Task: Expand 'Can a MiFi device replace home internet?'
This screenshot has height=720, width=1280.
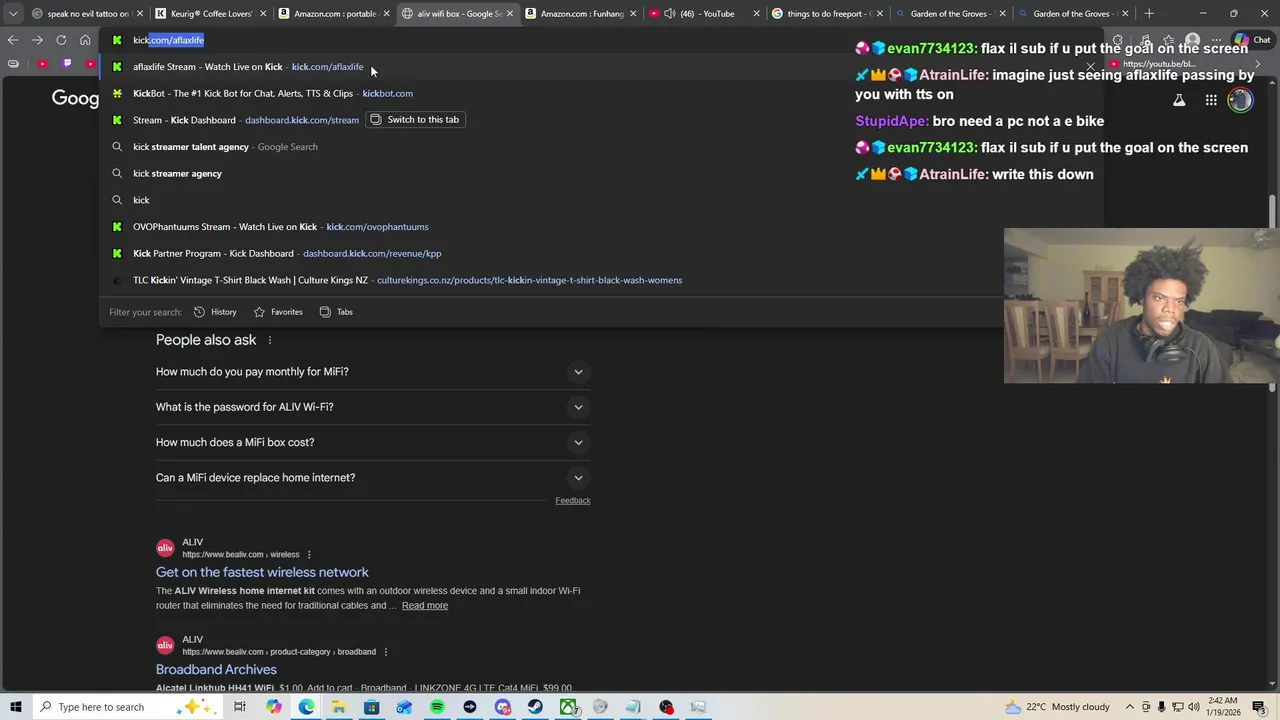Action: coord(373,478)
